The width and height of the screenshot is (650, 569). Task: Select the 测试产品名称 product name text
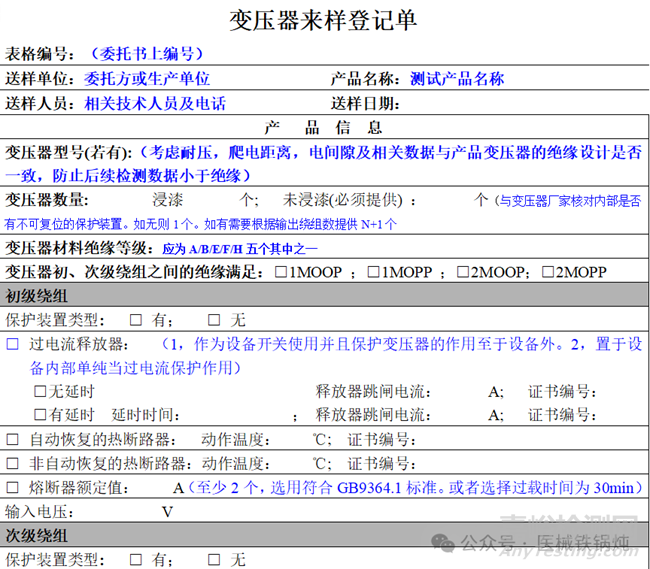coord(458,79)
